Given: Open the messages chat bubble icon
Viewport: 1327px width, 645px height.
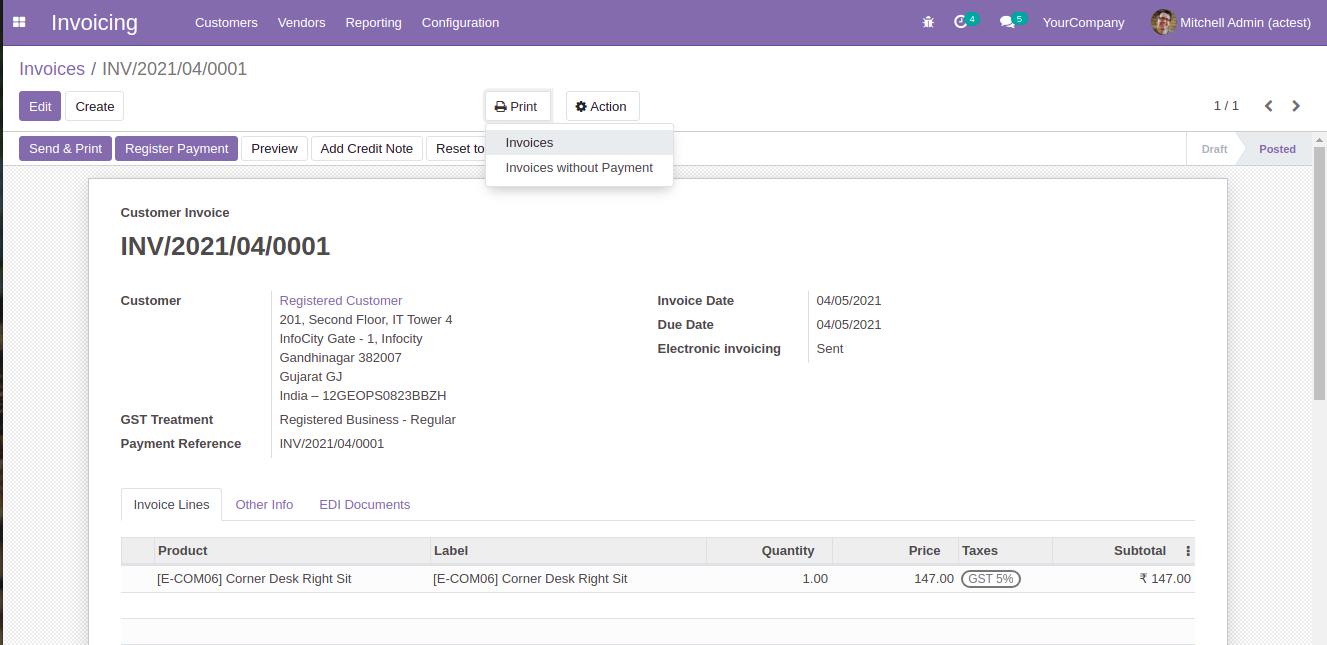Looking at the screenshot, I should pyautogui.click(x=1007, y=22).
